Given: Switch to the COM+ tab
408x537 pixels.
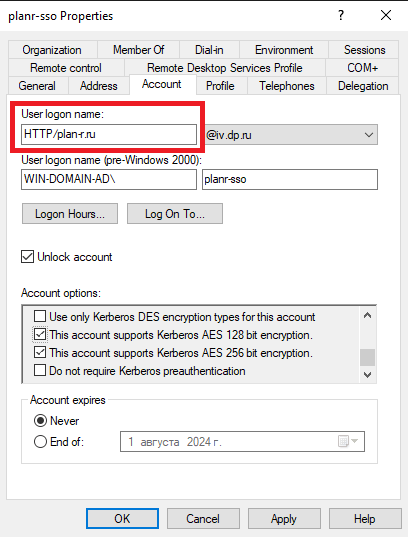Looking at the screenshot, I should (x=362, y=68).
